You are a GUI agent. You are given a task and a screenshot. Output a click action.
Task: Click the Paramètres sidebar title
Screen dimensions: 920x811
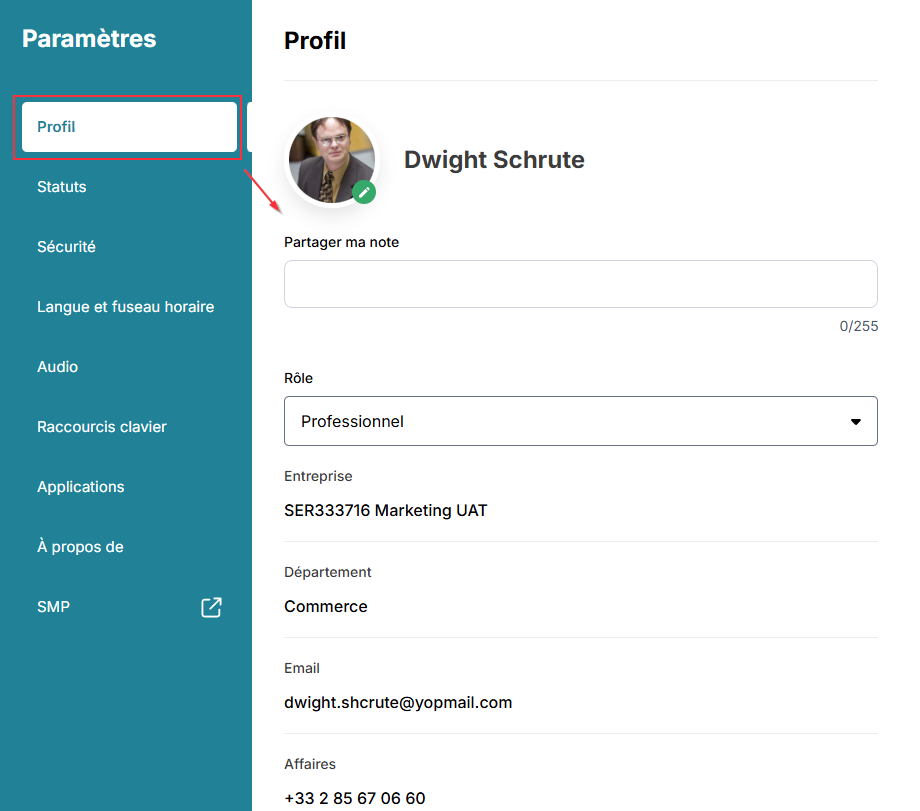tap(89, 39)
